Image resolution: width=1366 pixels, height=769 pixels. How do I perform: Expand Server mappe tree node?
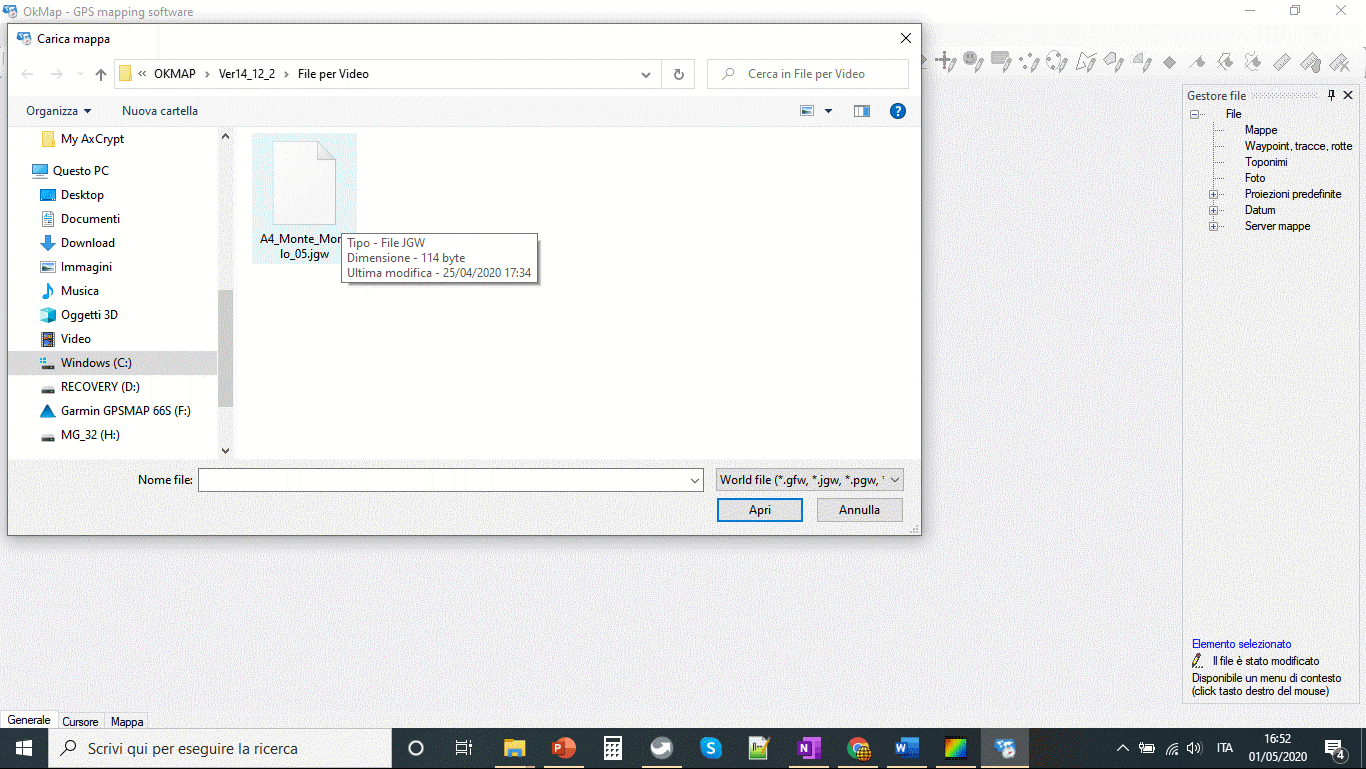coord(1214,226)
